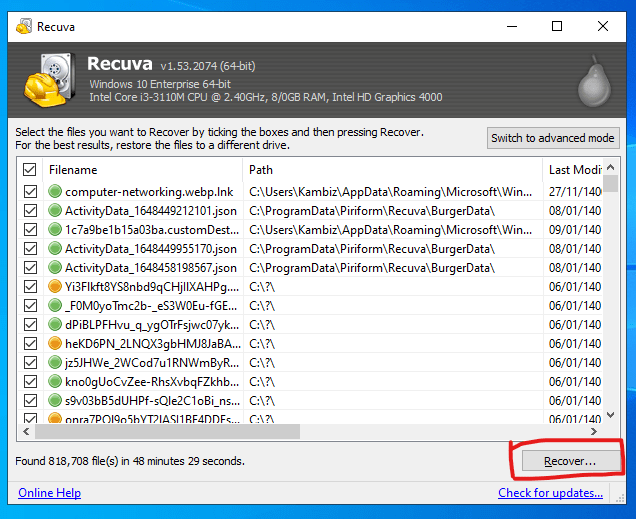Screen dimensions: 636x519
Task: Click orange status dot for heKD6PN_2LNQX3gbHMJ8JaBA file
Action: (55, 343)
